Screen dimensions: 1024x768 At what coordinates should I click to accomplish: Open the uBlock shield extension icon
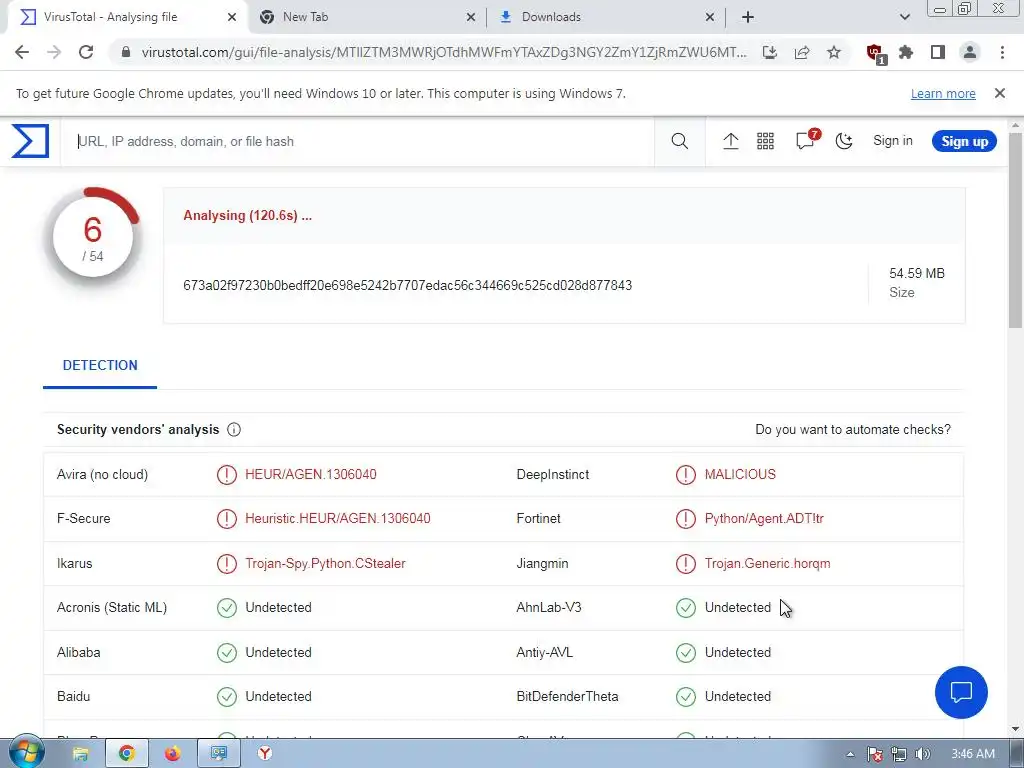click(876, 54)
